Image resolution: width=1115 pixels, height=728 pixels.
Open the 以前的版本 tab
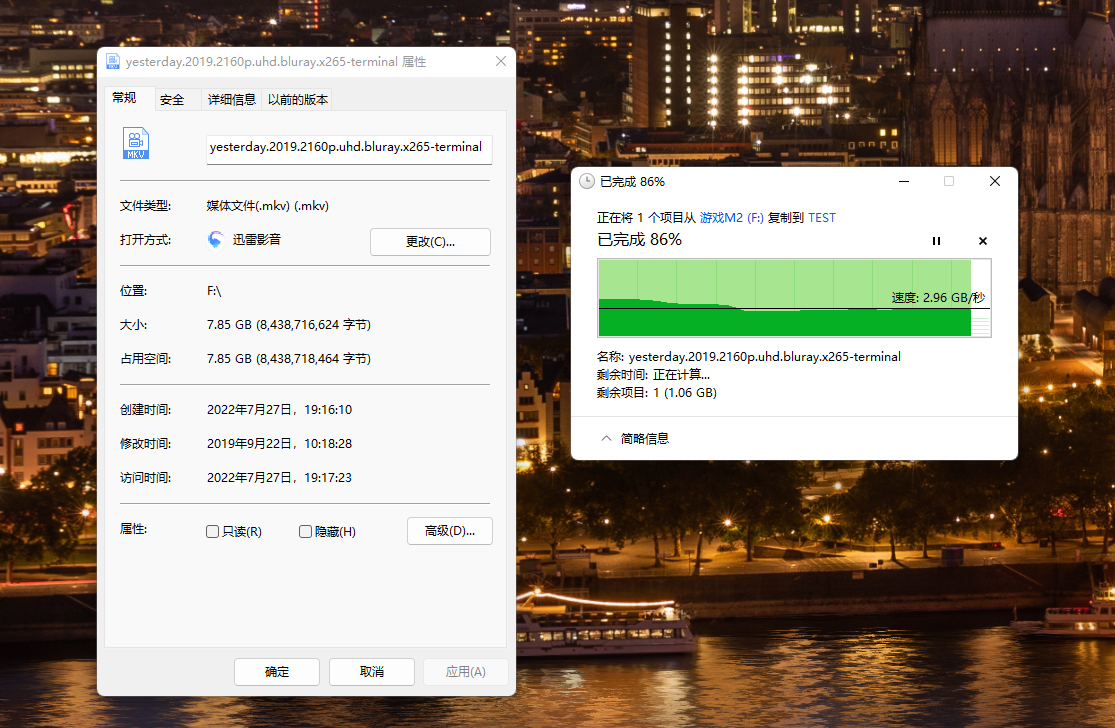coord(297,100)
